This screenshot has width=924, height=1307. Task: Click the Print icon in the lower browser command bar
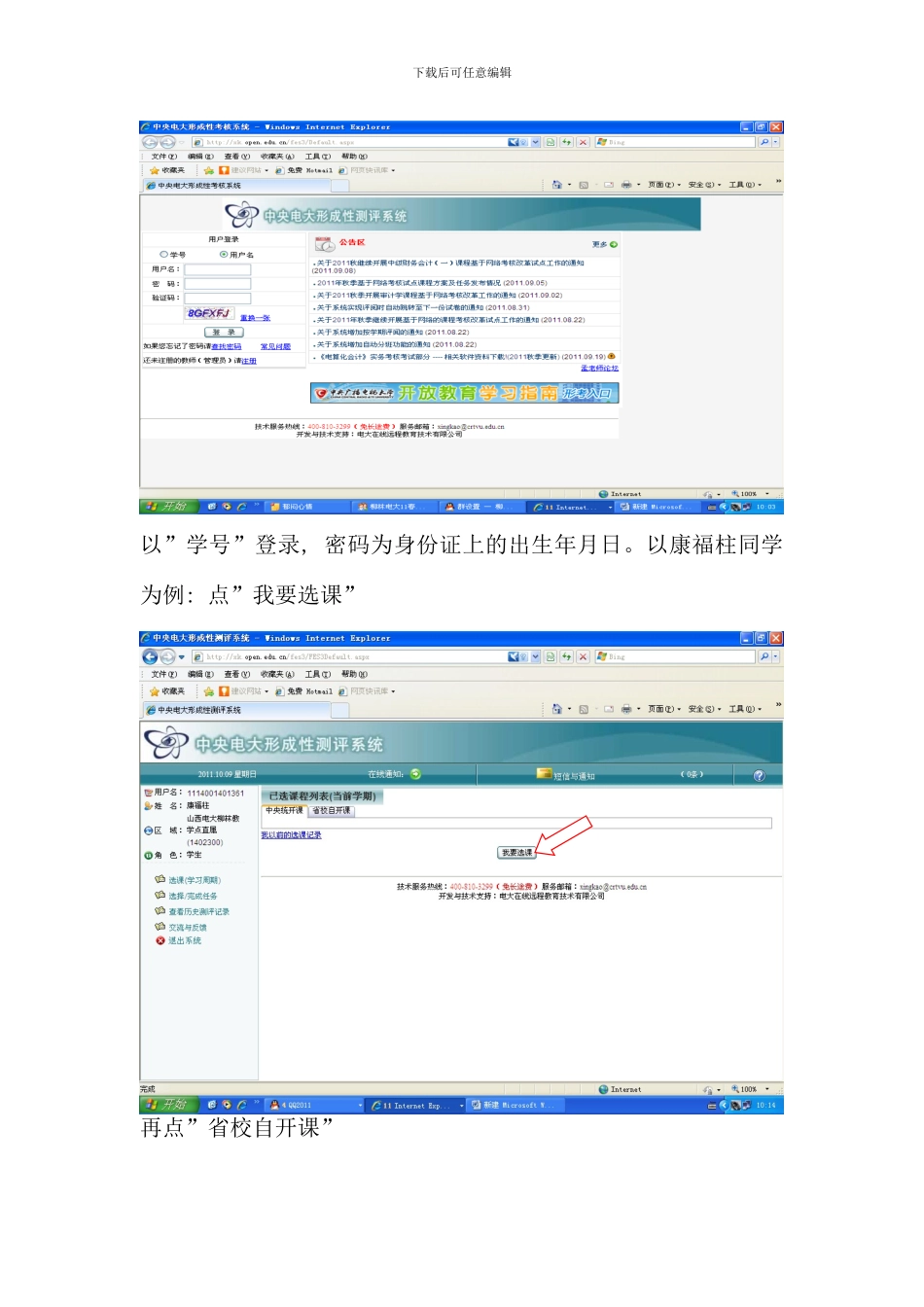coord(625,709)
